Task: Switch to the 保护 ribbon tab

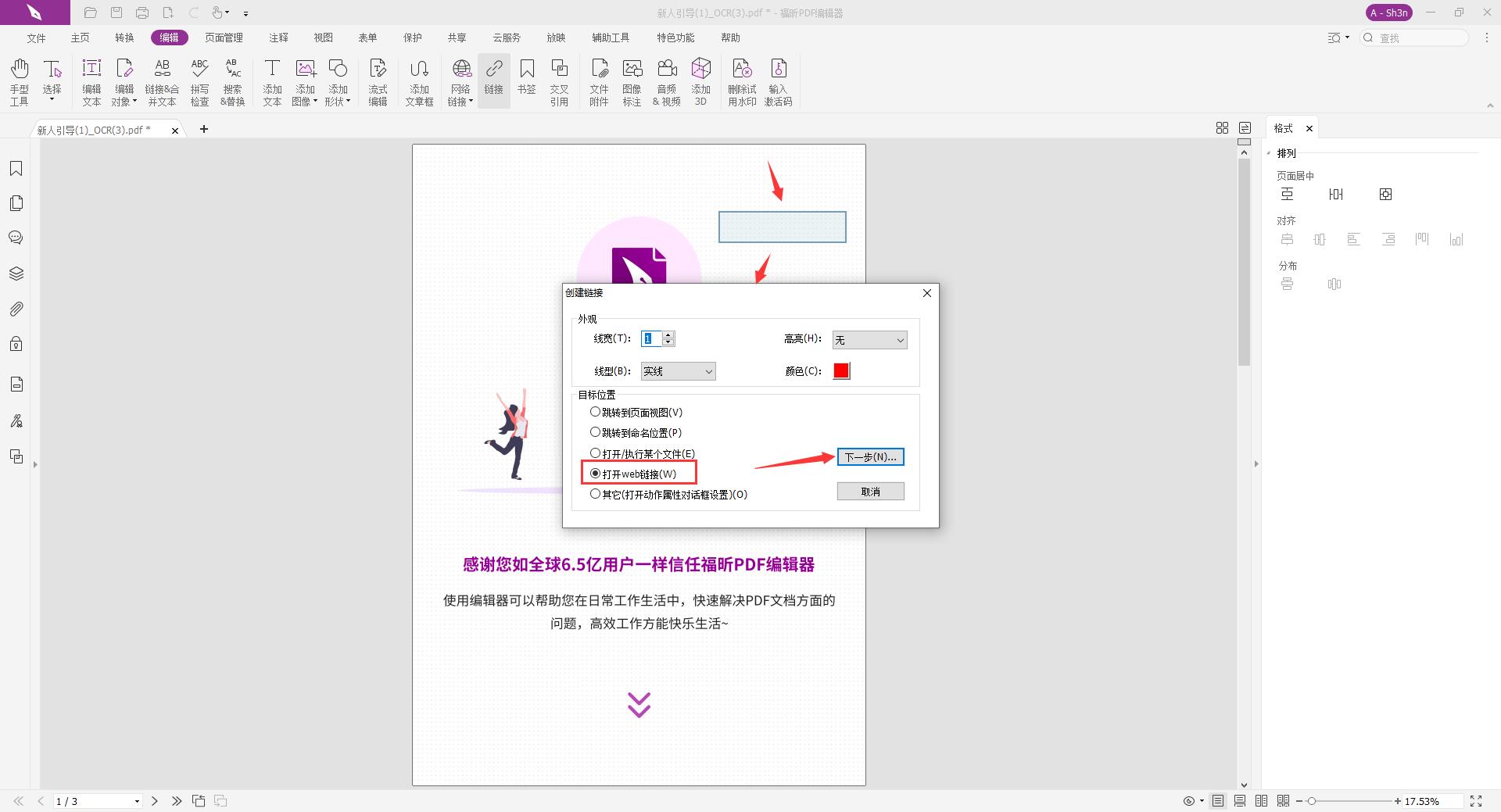Action: [412, 37]
